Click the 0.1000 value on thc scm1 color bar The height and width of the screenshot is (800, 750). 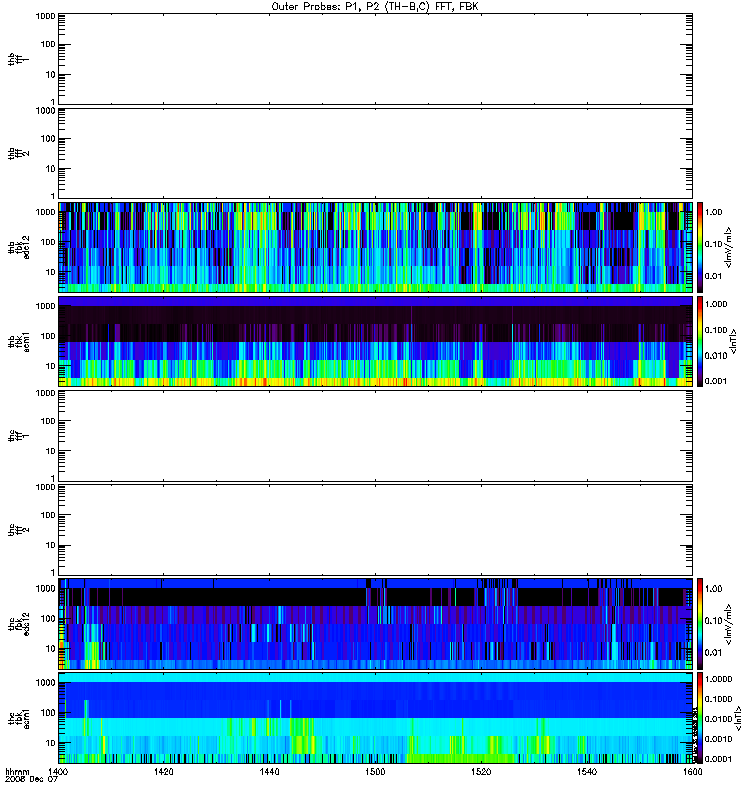tap(718, 699)
